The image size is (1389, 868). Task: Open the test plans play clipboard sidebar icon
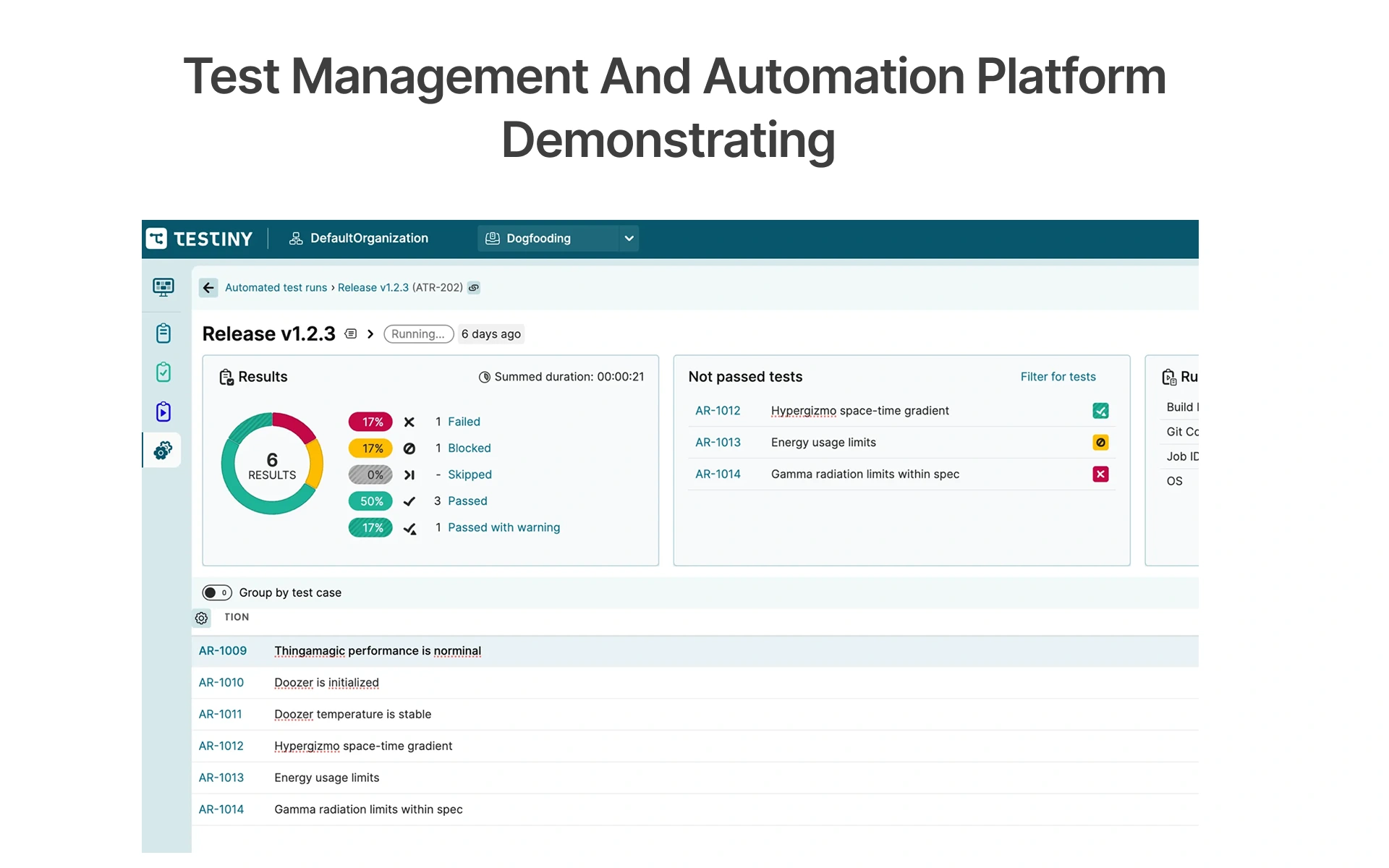(163, 412)
